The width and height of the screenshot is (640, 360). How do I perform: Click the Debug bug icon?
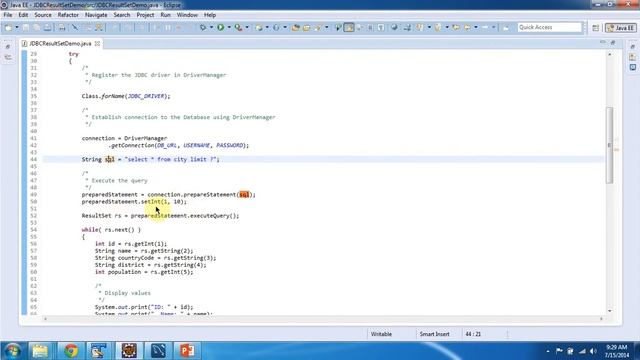(x=203, y=27)
